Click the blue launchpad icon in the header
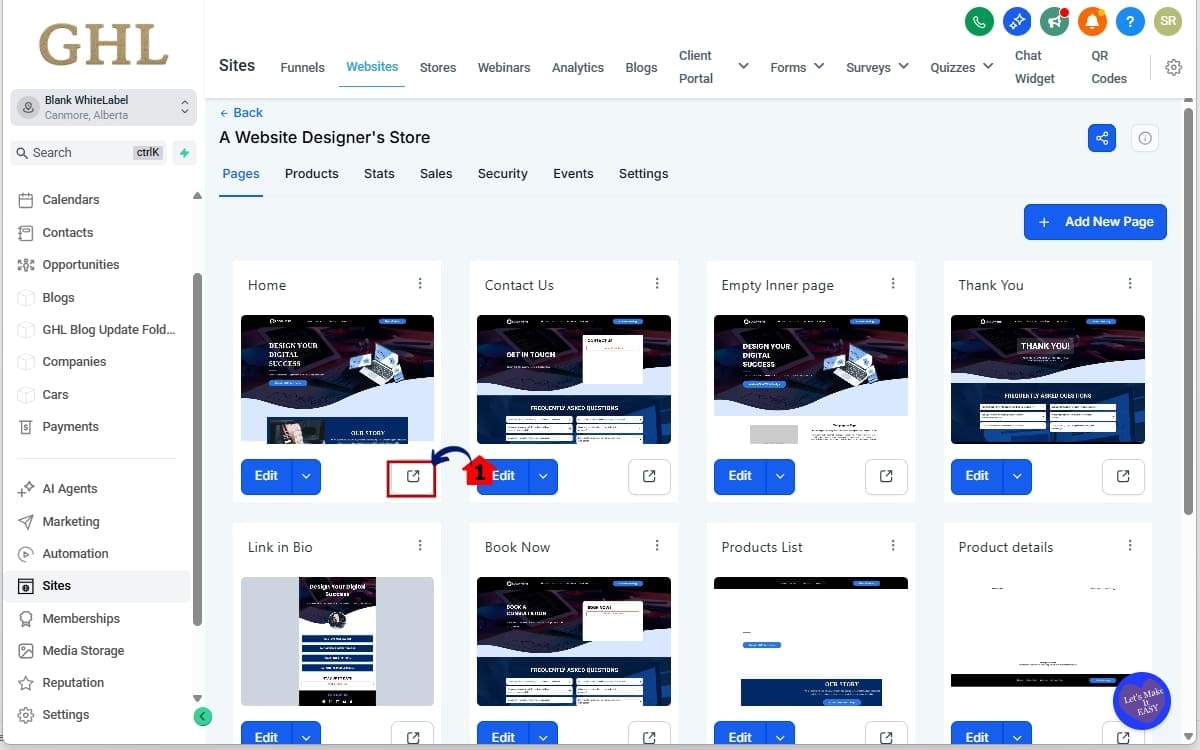1200x750 pixels. (1016, 20)
